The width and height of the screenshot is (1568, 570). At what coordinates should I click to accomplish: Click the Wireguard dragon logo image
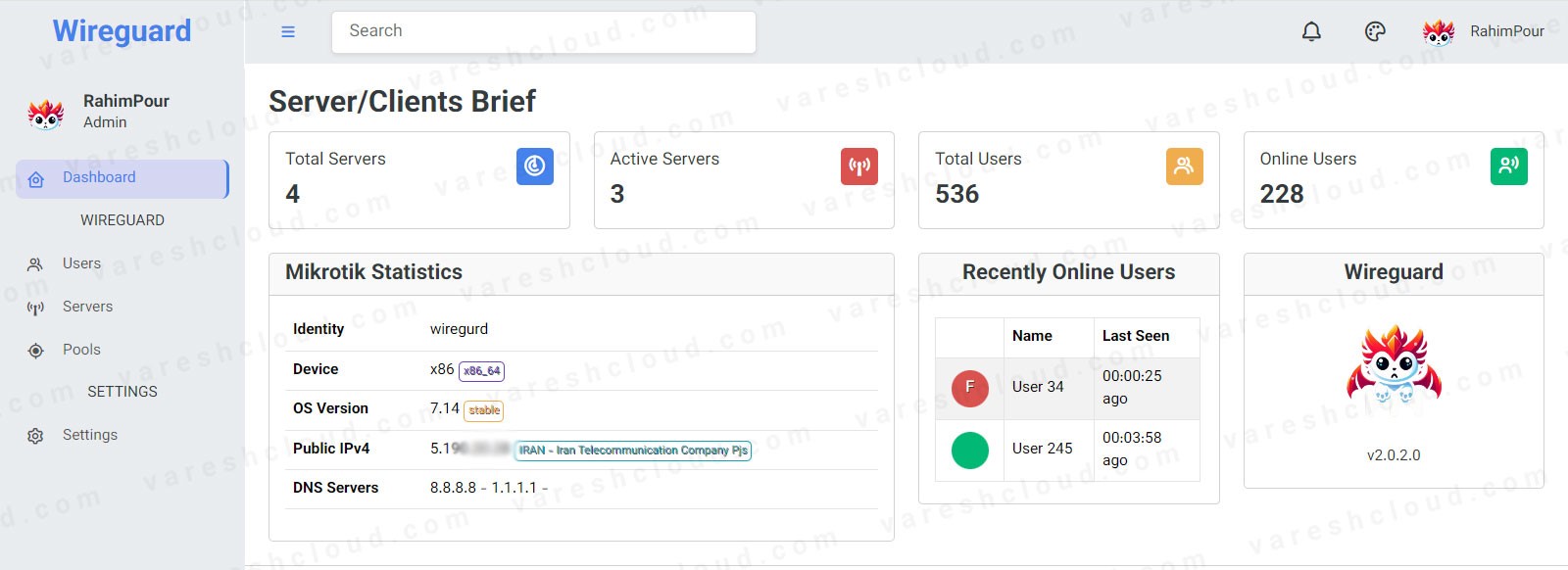tap(1395, 364)
